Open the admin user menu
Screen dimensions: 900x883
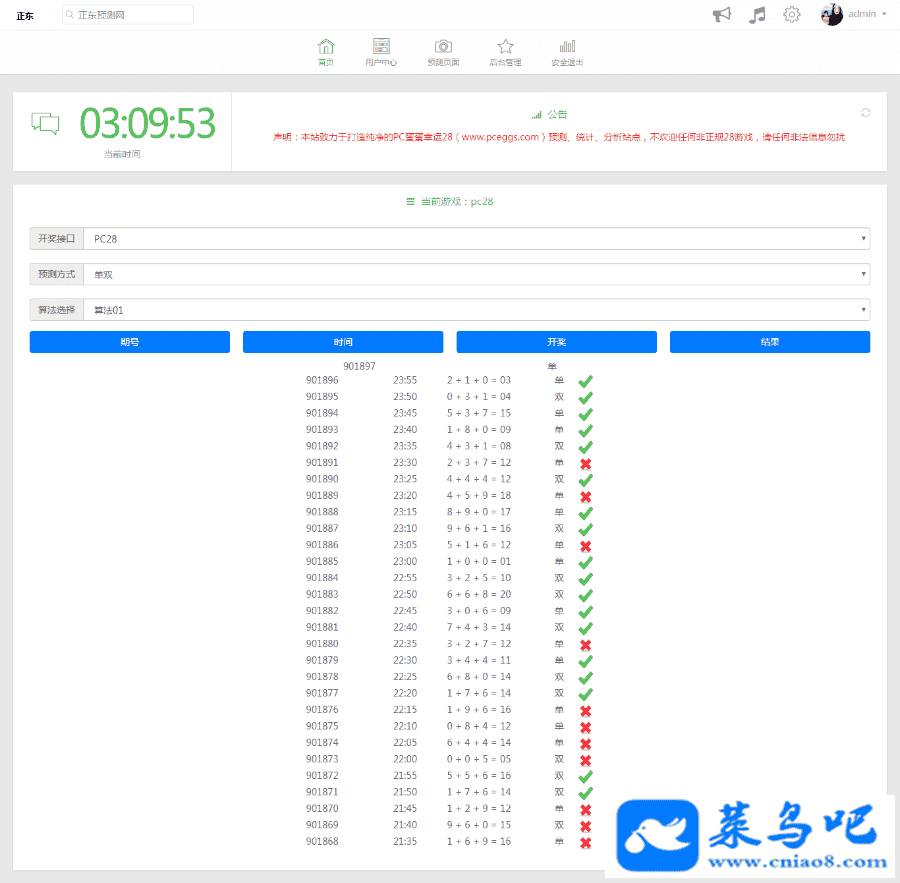tap(853, 14)
